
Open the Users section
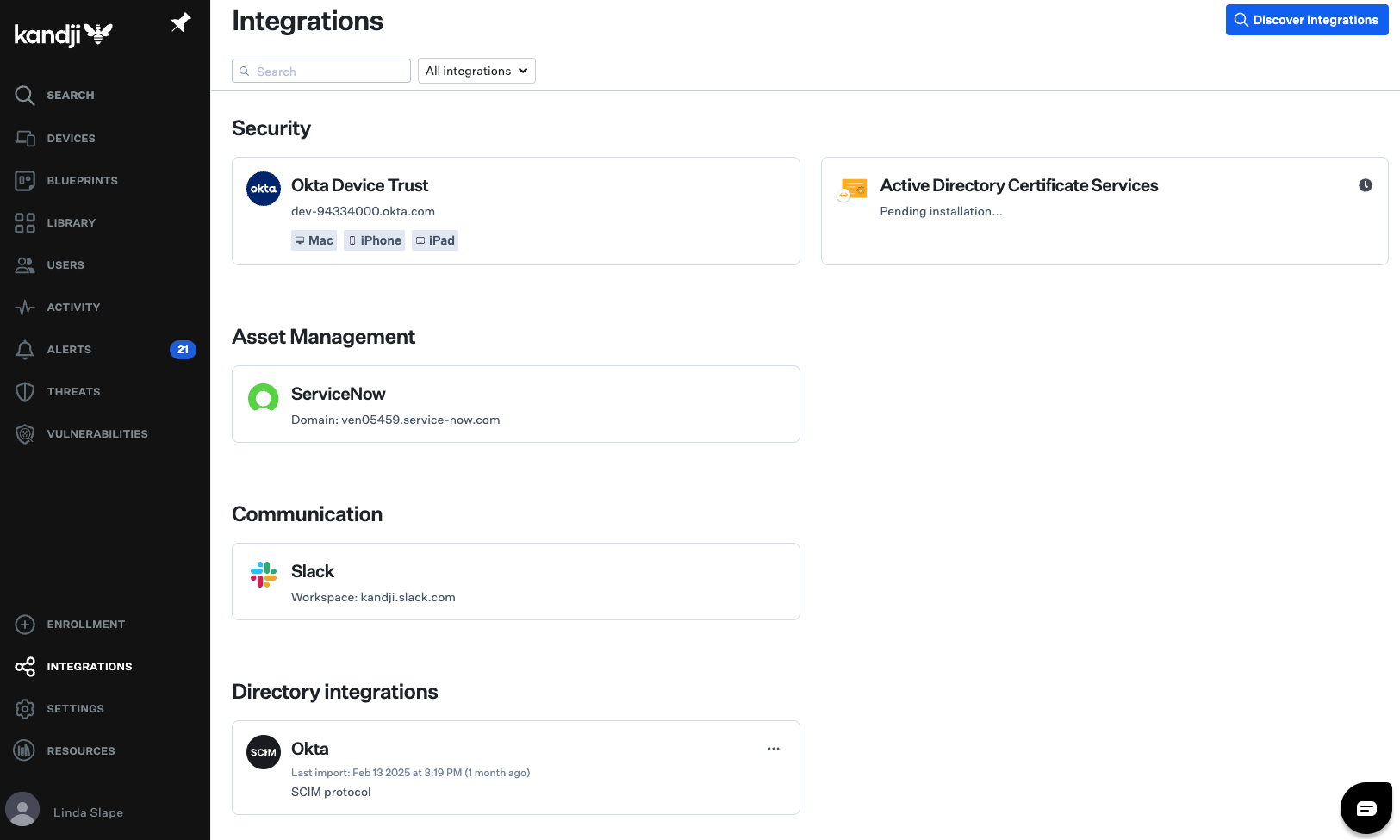65,265
